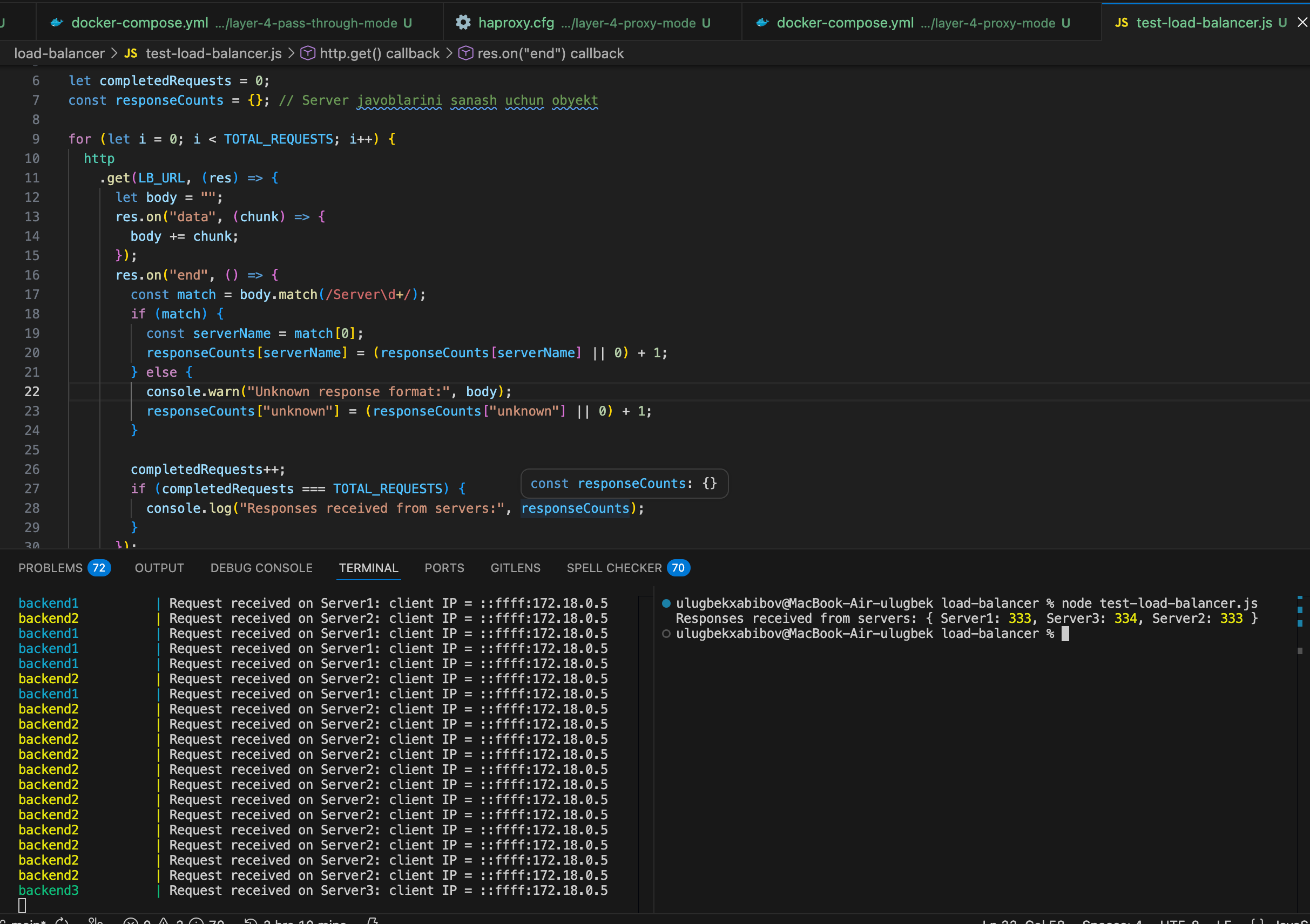Click the JS icon on test-load-balancer.js tab

click(1121, 23)
